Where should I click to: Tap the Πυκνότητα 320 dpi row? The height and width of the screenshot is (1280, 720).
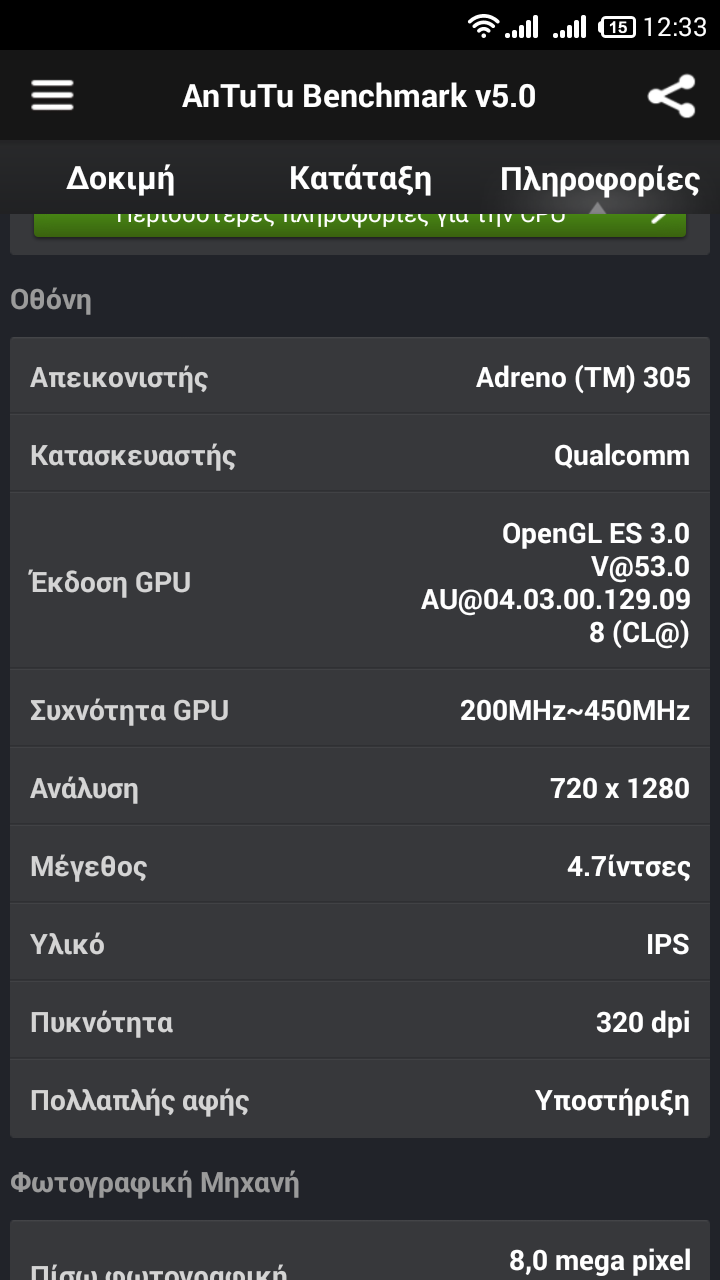pyautogui.click(x=360, y=1022)
